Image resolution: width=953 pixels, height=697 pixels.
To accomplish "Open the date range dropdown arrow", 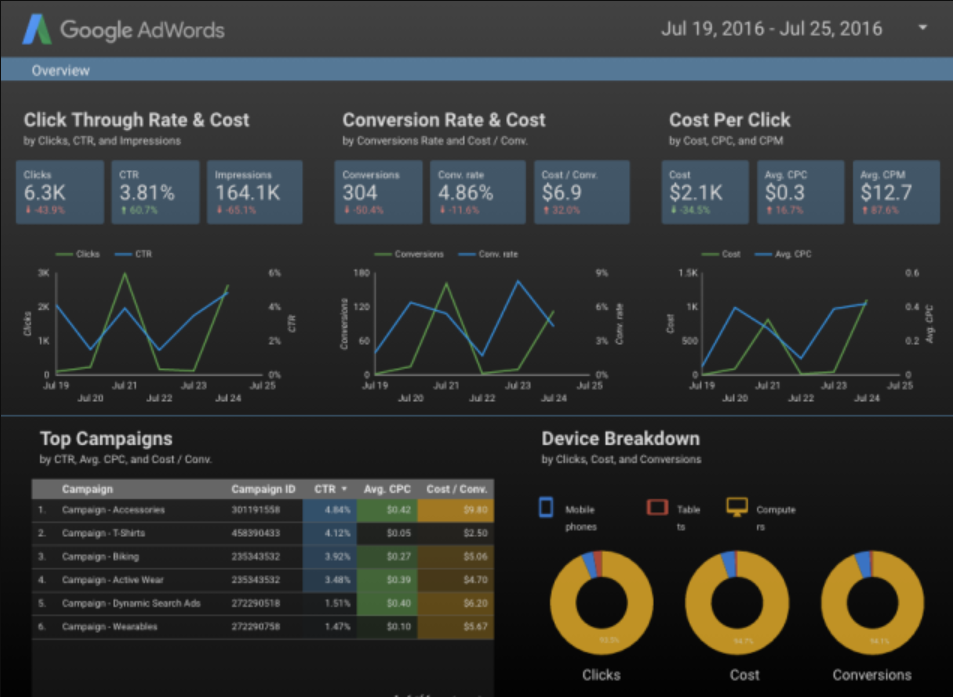I will (923, 28).
